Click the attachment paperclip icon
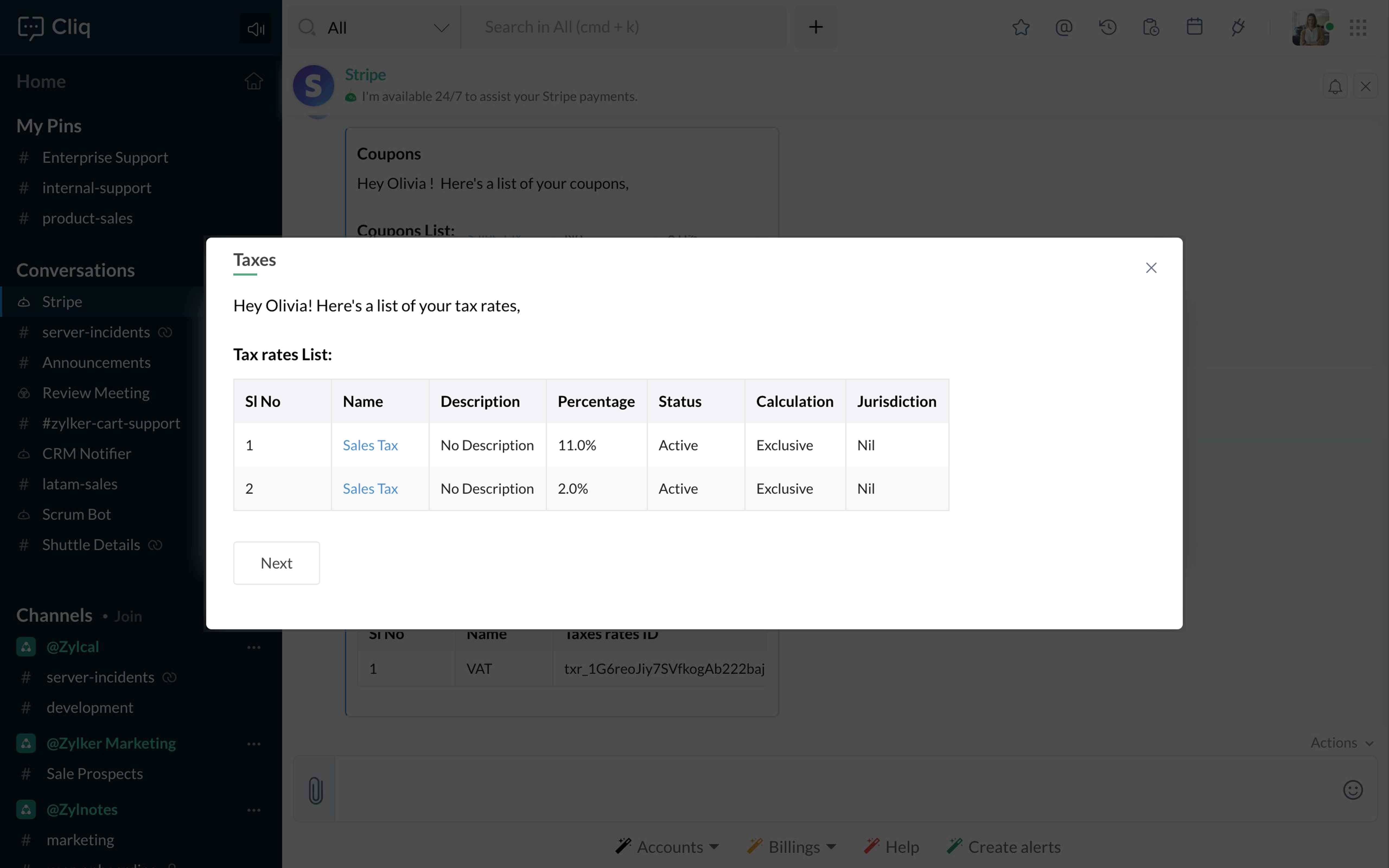1389x868 pixels. [315, 790]
